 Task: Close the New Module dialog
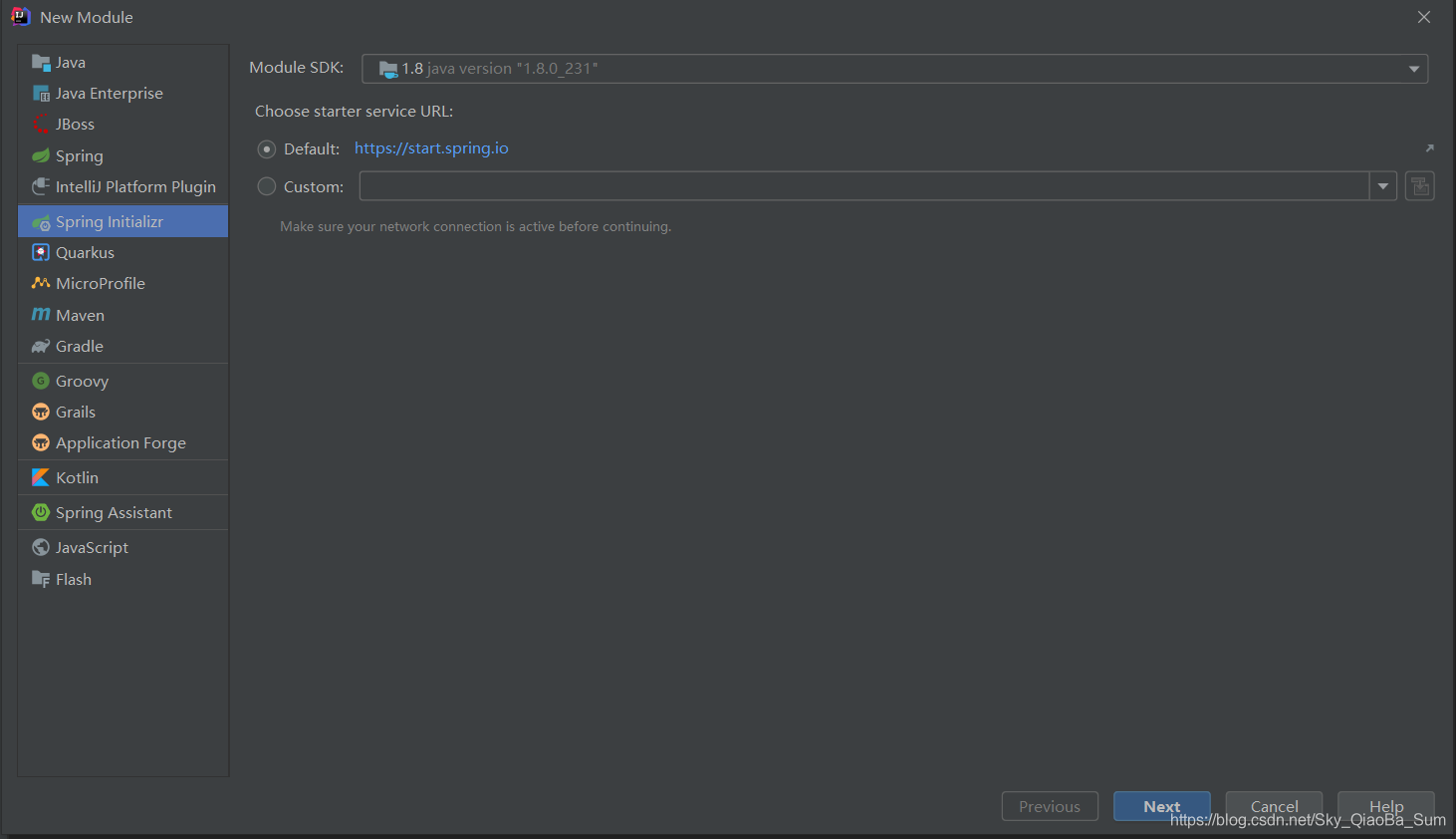1424,17
